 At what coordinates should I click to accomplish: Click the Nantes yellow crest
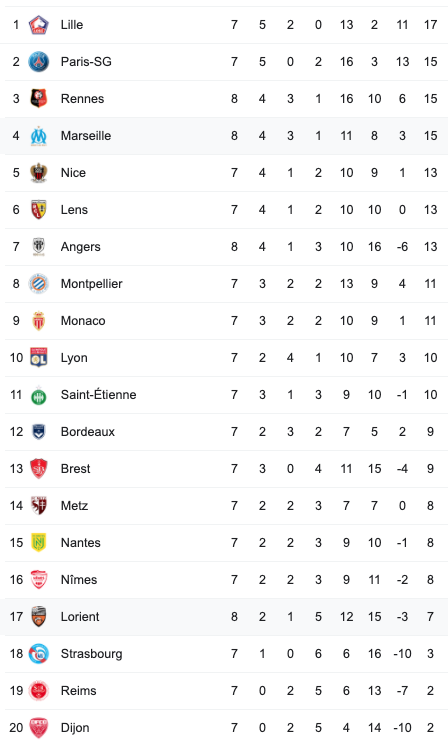[x=39, y=543]
